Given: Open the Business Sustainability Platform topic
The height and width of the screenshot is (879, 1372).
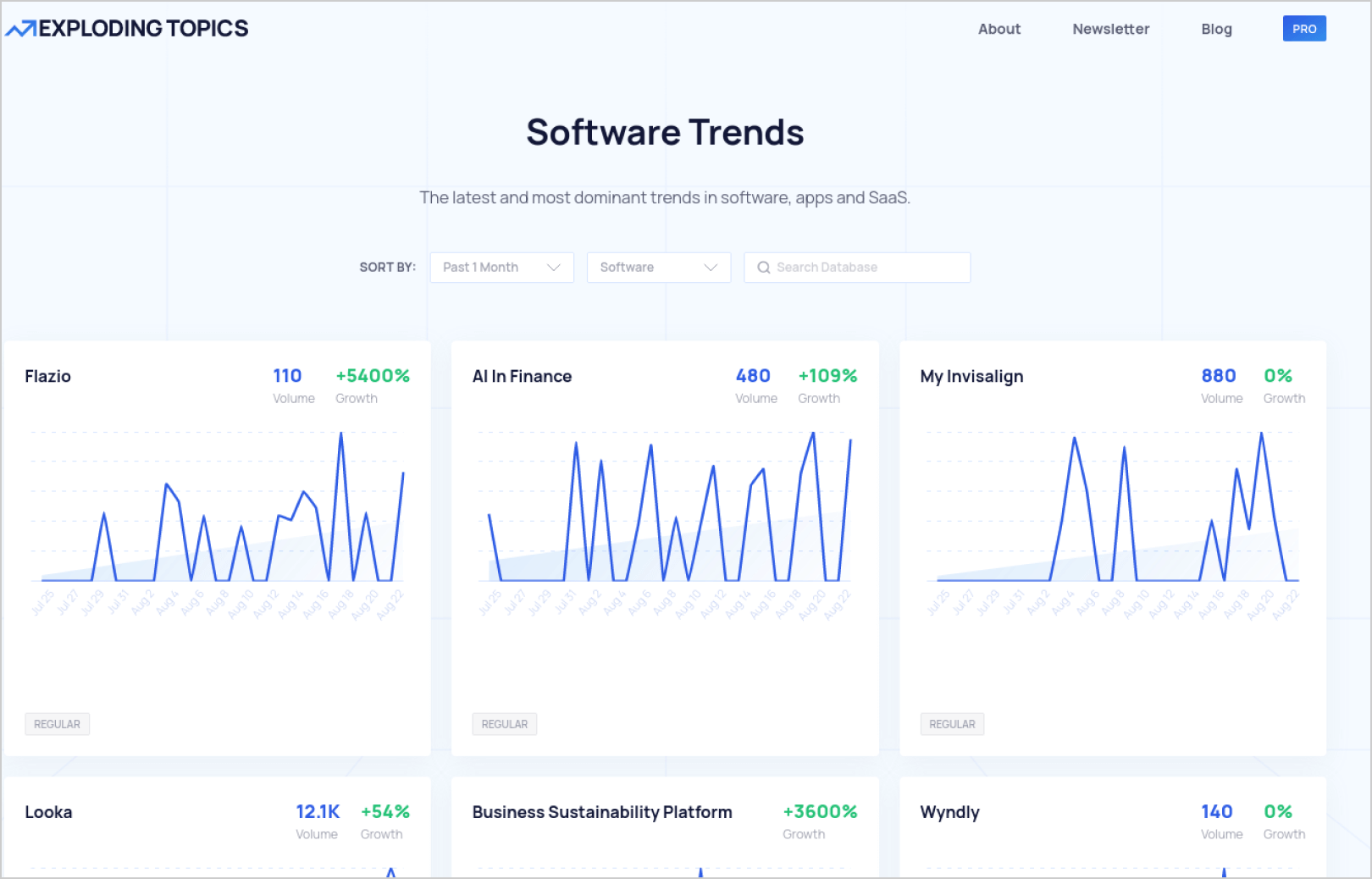Looking at the screenshot, I should (602, 812).
